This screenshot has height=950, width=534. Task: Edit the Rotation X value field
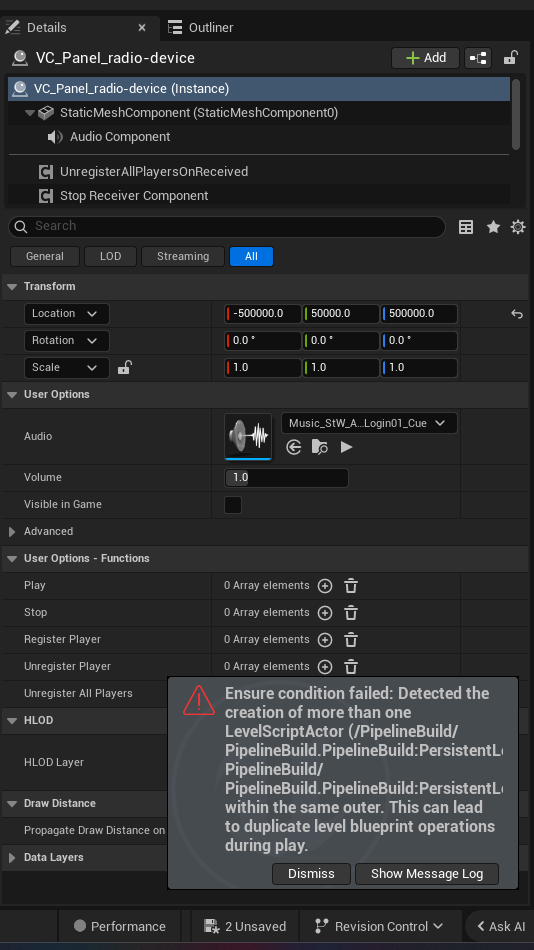[x=263, y=340]
